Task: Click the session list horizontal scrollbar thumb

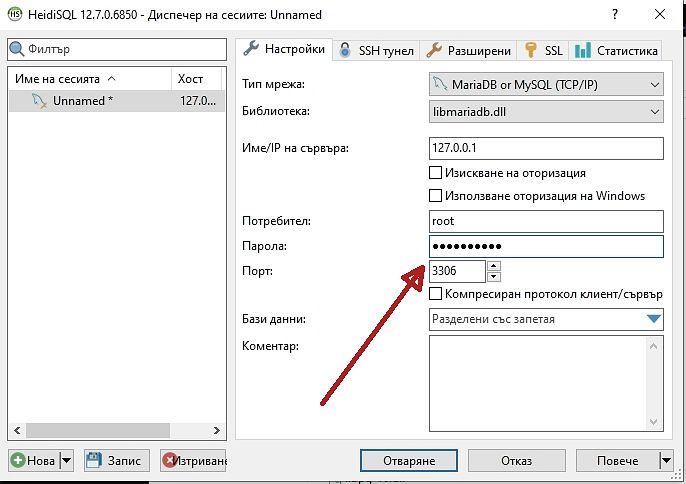Action: point(98,430)
